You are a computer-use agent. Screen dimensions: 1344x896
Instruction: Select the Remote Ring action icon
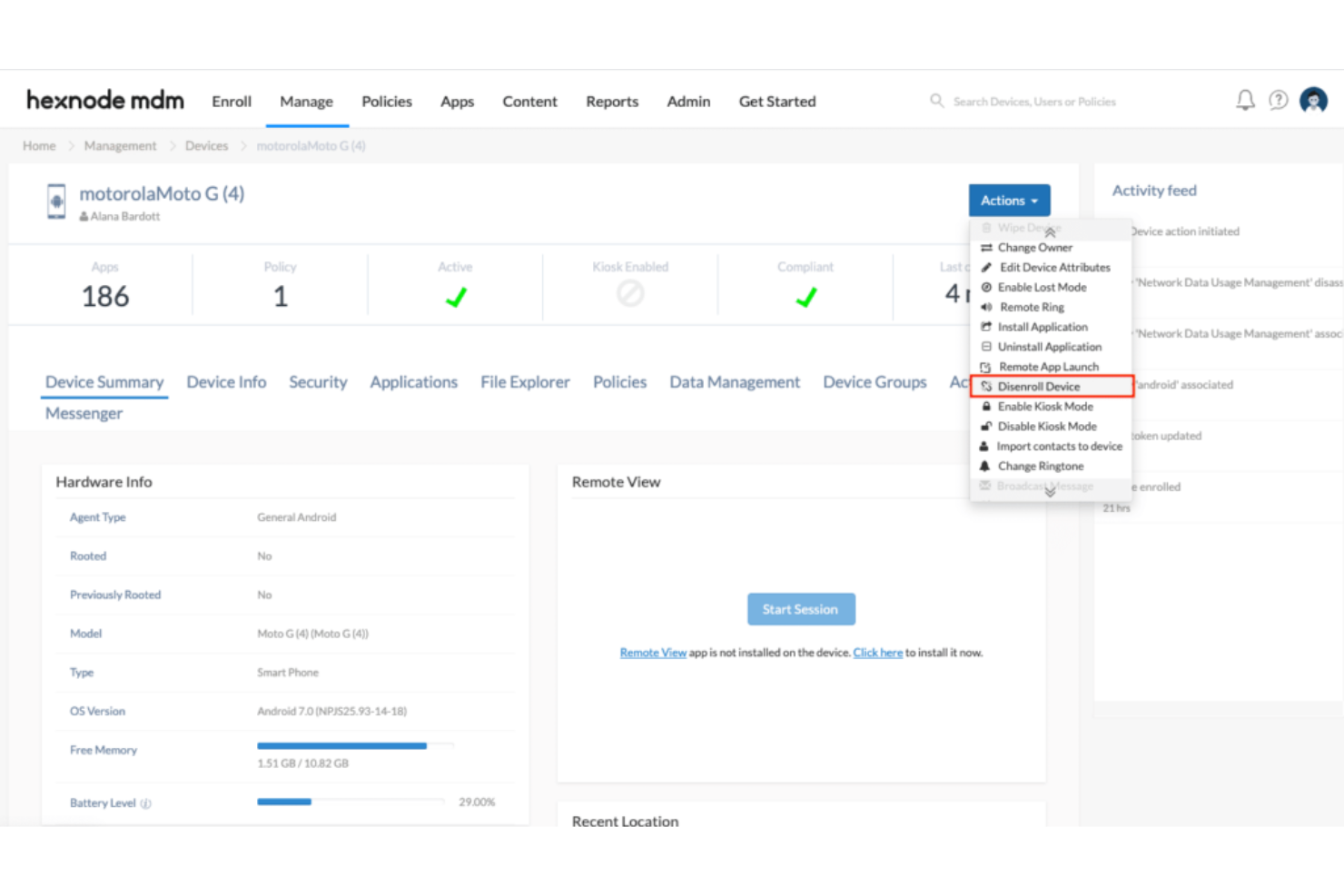point(987,307)
